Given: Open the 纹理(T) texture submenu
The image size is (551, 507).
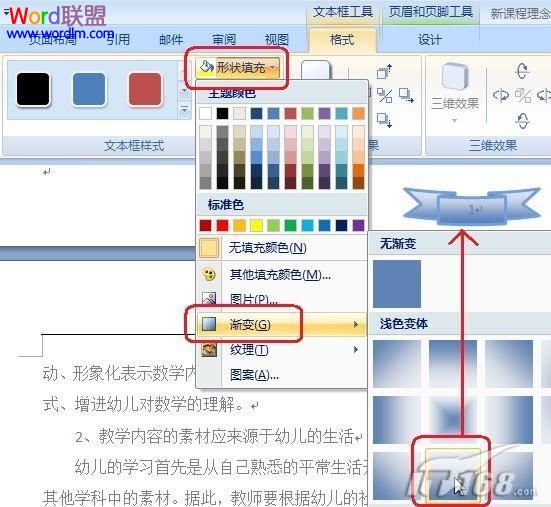Looking at the screenshot, I should coord(282,350).
